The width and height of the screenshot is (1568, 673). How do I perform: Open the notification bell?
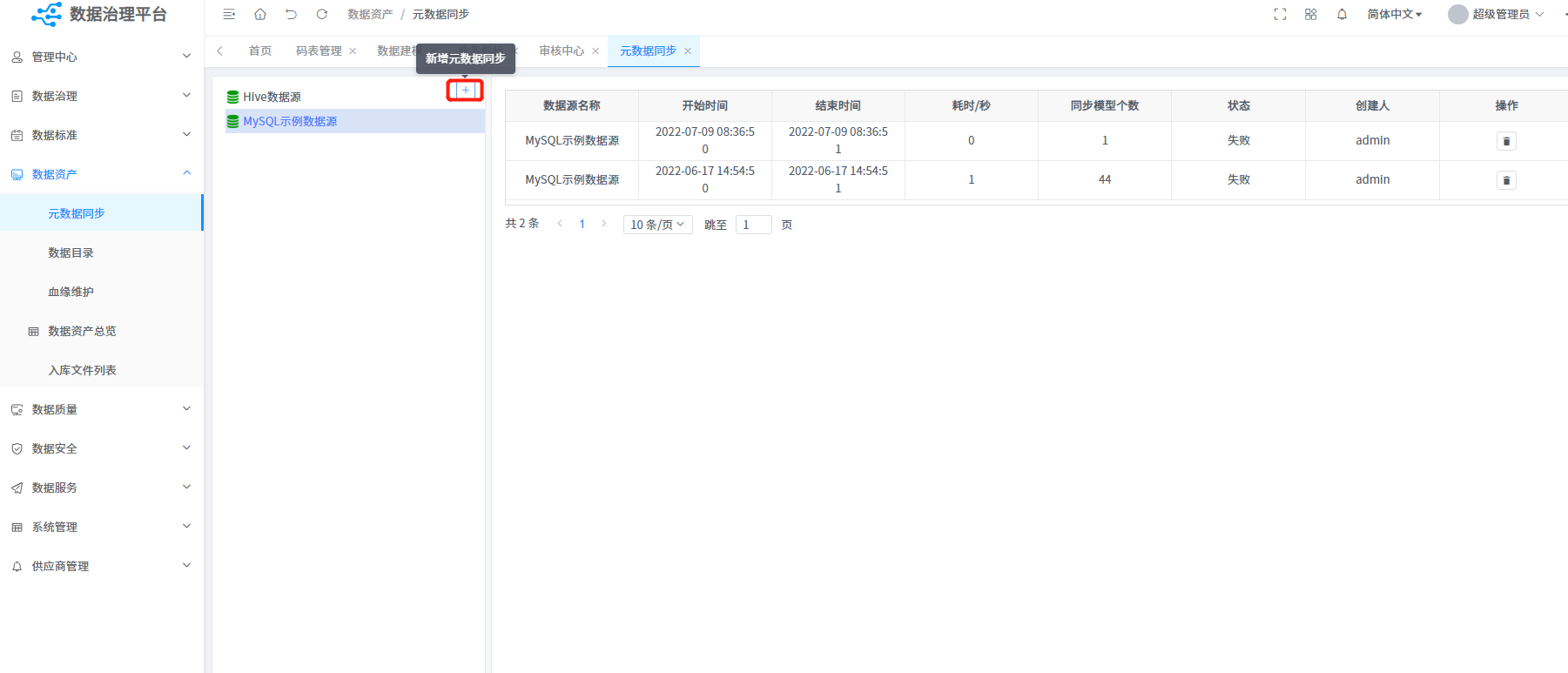tap(1342, 14)
